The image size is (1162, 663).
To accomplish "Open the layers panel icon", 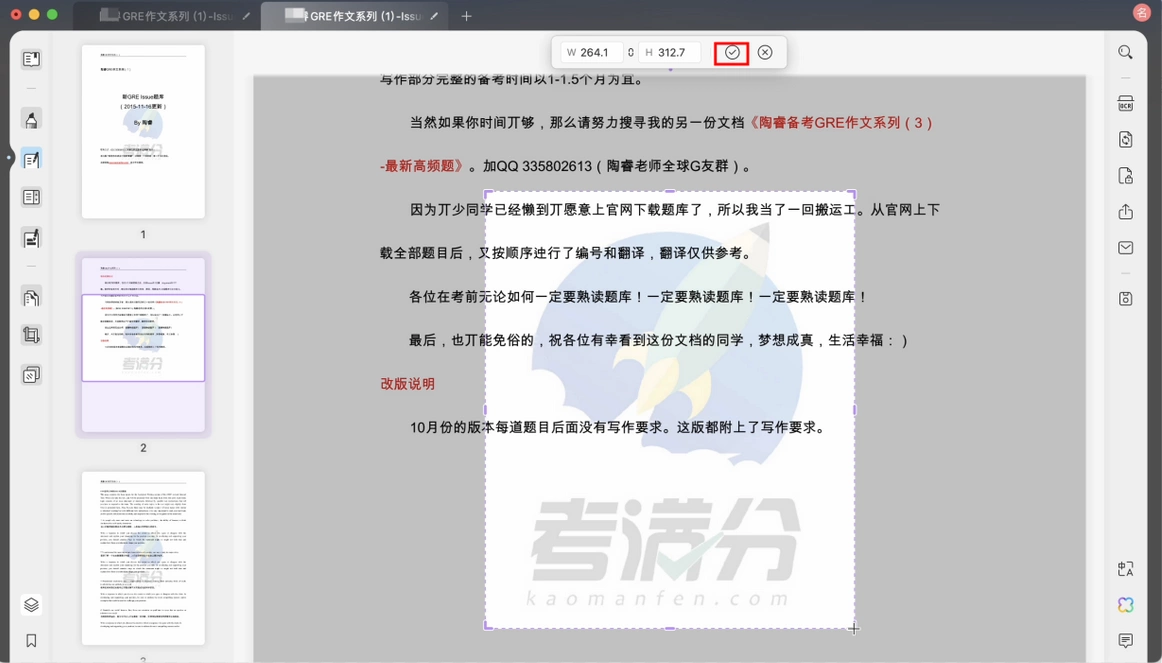I will tap(31, 604).
